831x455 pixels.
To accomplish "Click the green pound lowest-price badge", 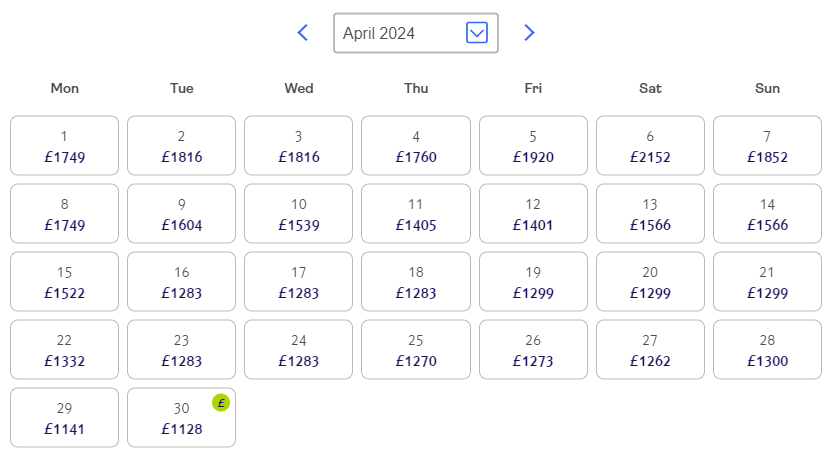I will [x=221, y=403].
